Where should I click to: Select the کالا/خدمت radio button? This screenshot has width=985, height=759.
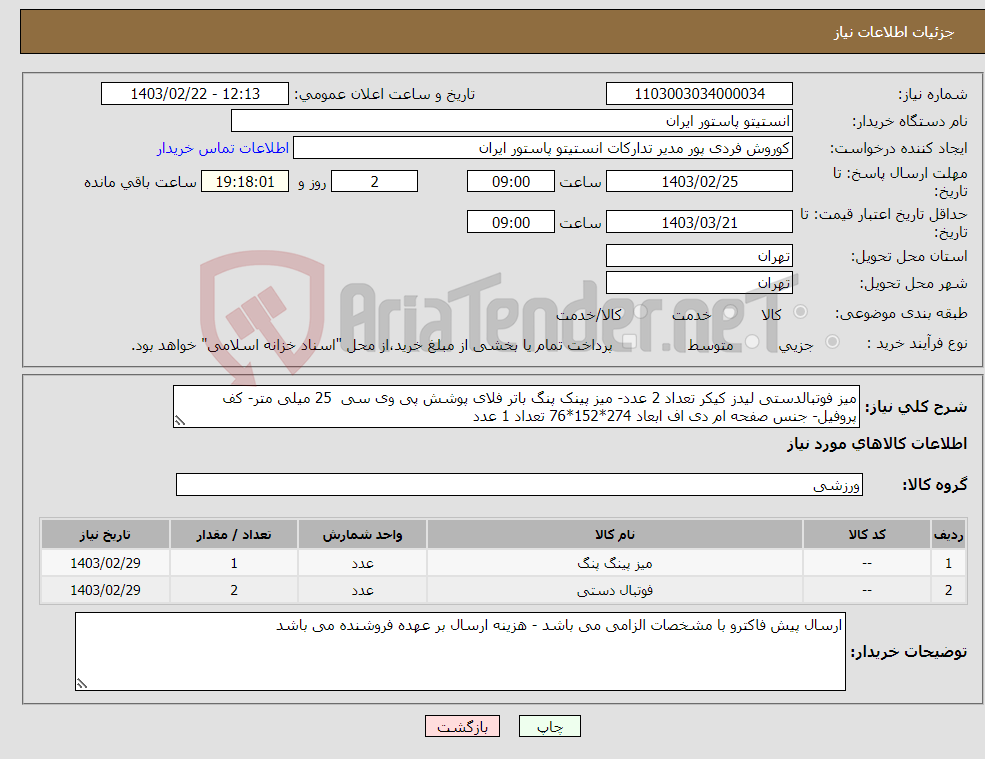pos(640,312)
